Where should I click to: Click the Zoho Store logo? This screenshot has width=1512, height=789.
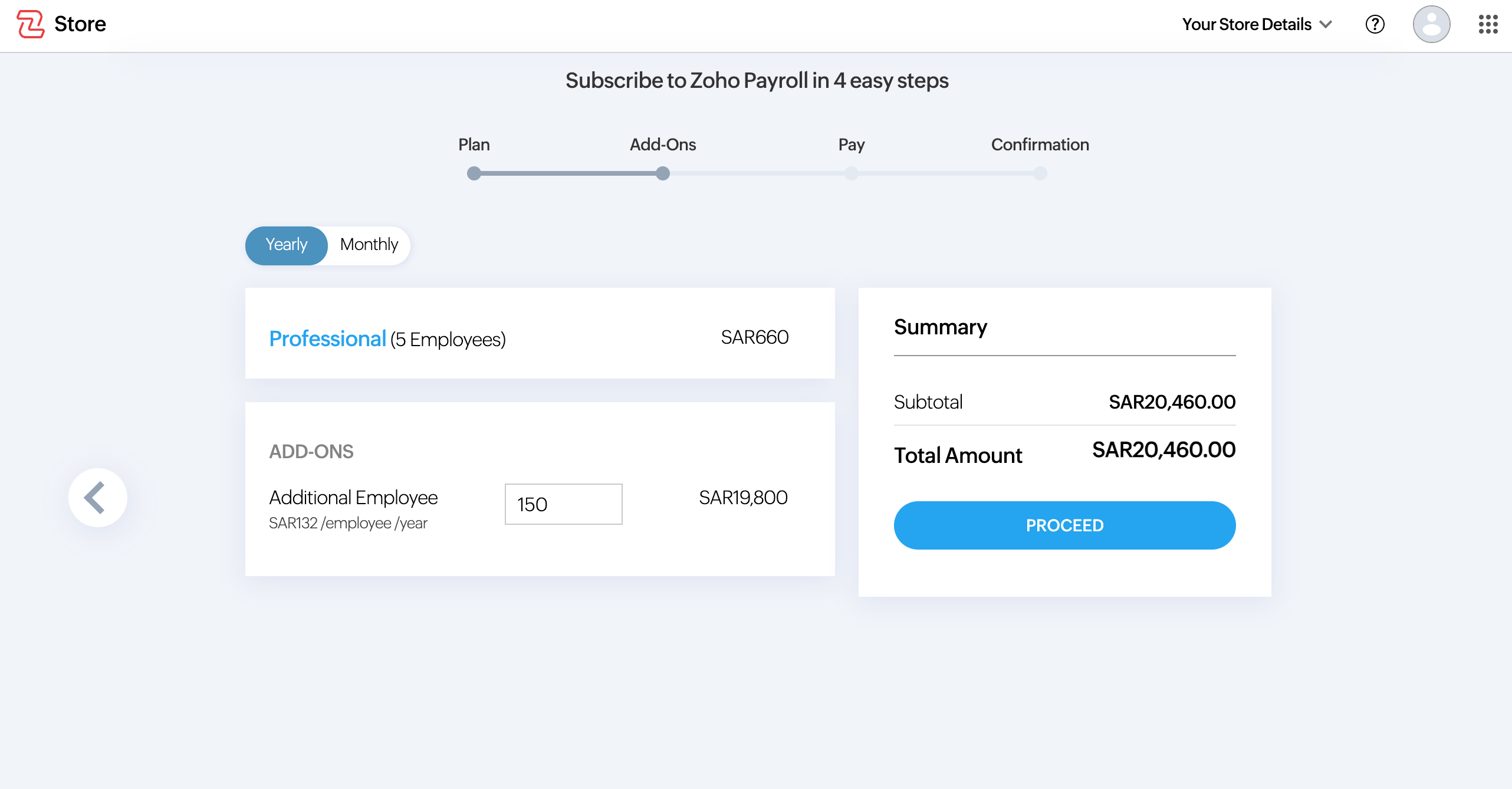coord(61,24)
